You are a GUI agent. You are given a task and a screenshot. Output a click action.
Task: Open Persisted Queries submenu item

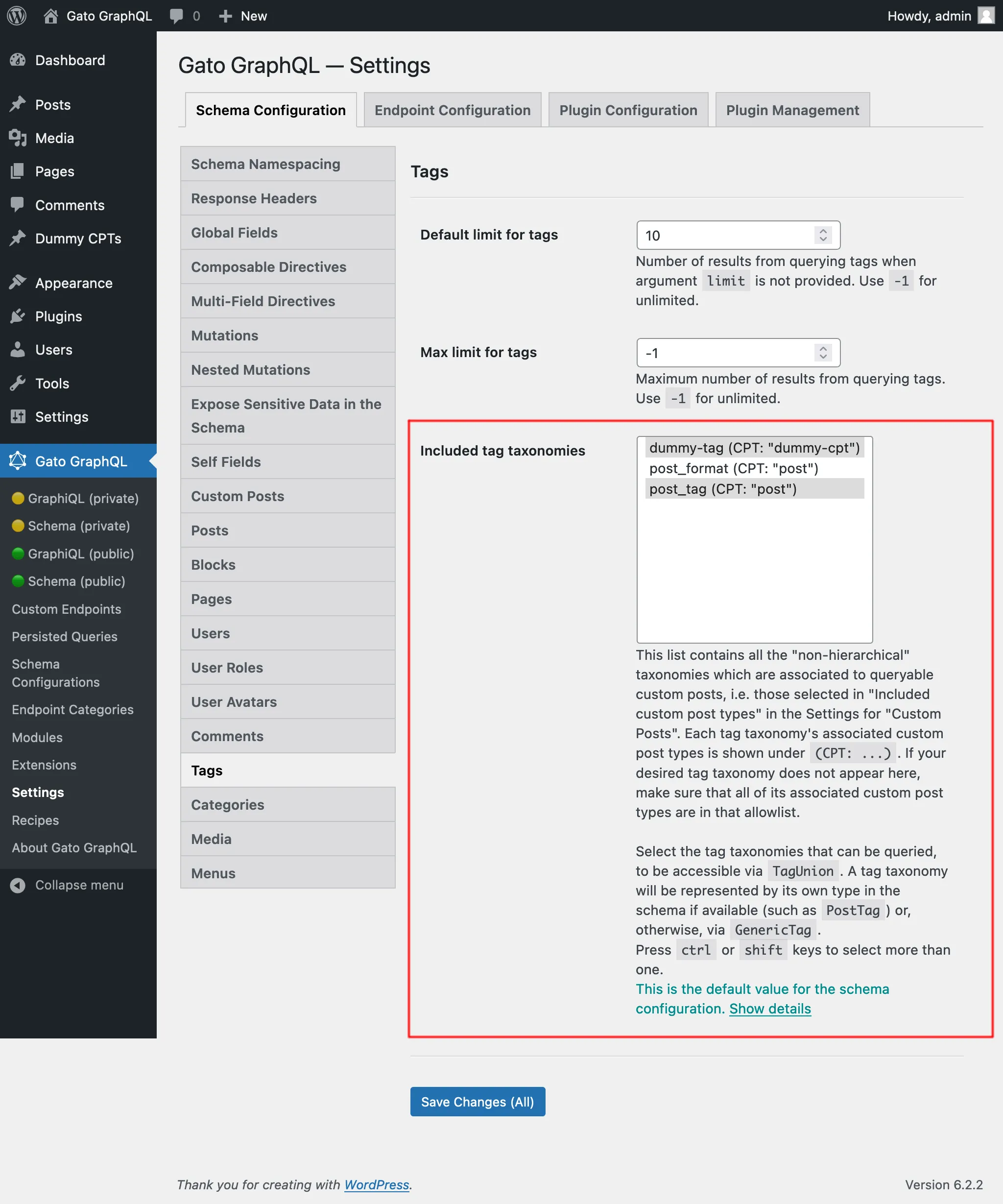pos(64,636)
